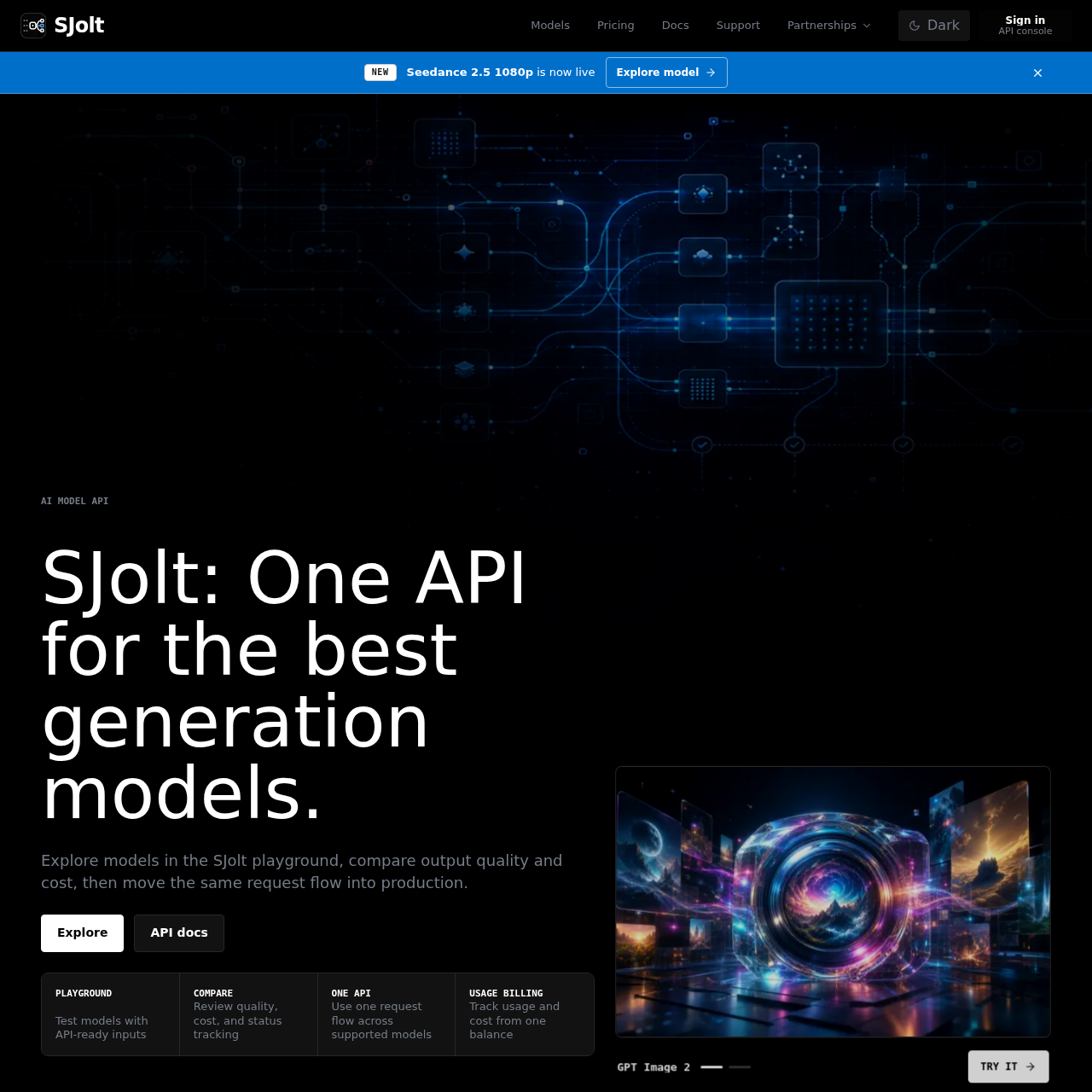Image resolution: width=1092 pixels, height=1092 pixels.
Task: Select the COMPARE feature card
Action: 248,1014
